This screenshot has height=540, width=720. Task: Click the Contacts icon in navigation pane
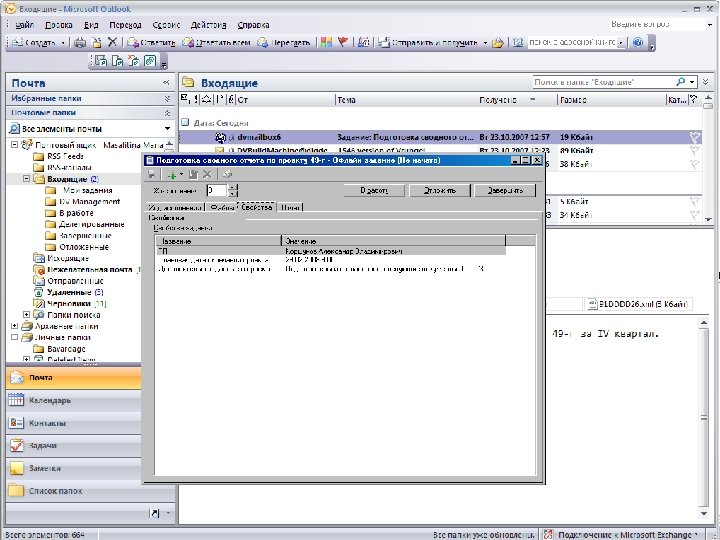(x=16, y=422)
